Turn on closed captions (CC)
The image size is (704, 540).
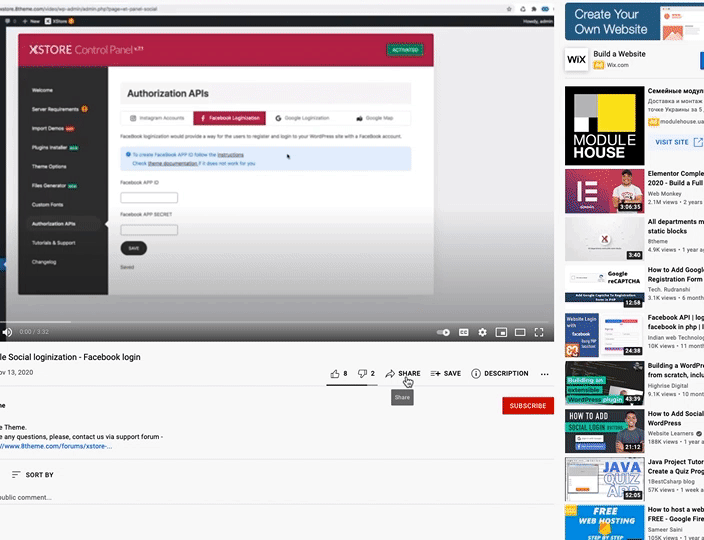(463, 332)
